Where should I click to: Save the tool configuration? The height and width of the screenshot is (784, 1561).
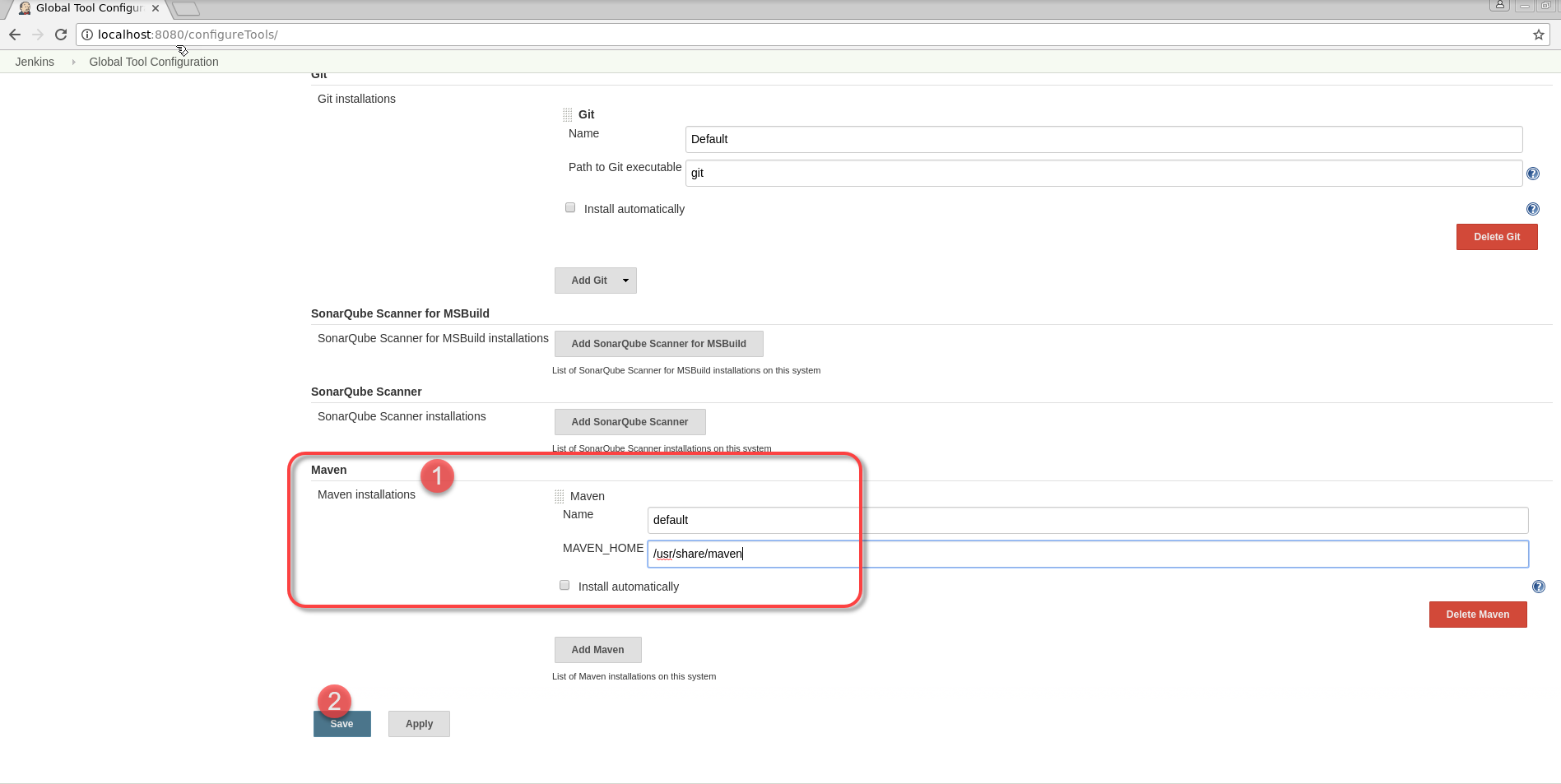point(342,724)
